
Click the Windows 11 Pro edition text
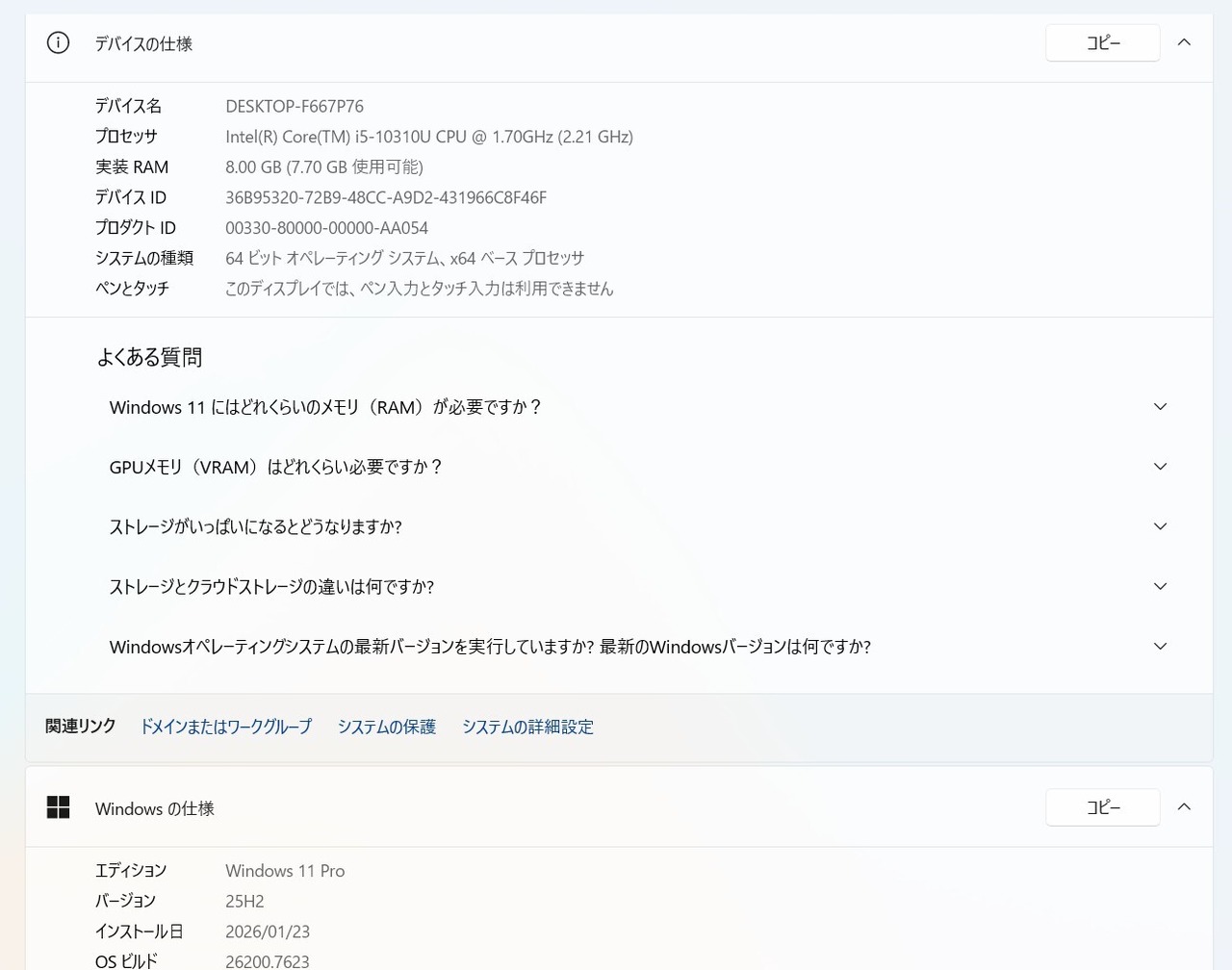(285, 871)
